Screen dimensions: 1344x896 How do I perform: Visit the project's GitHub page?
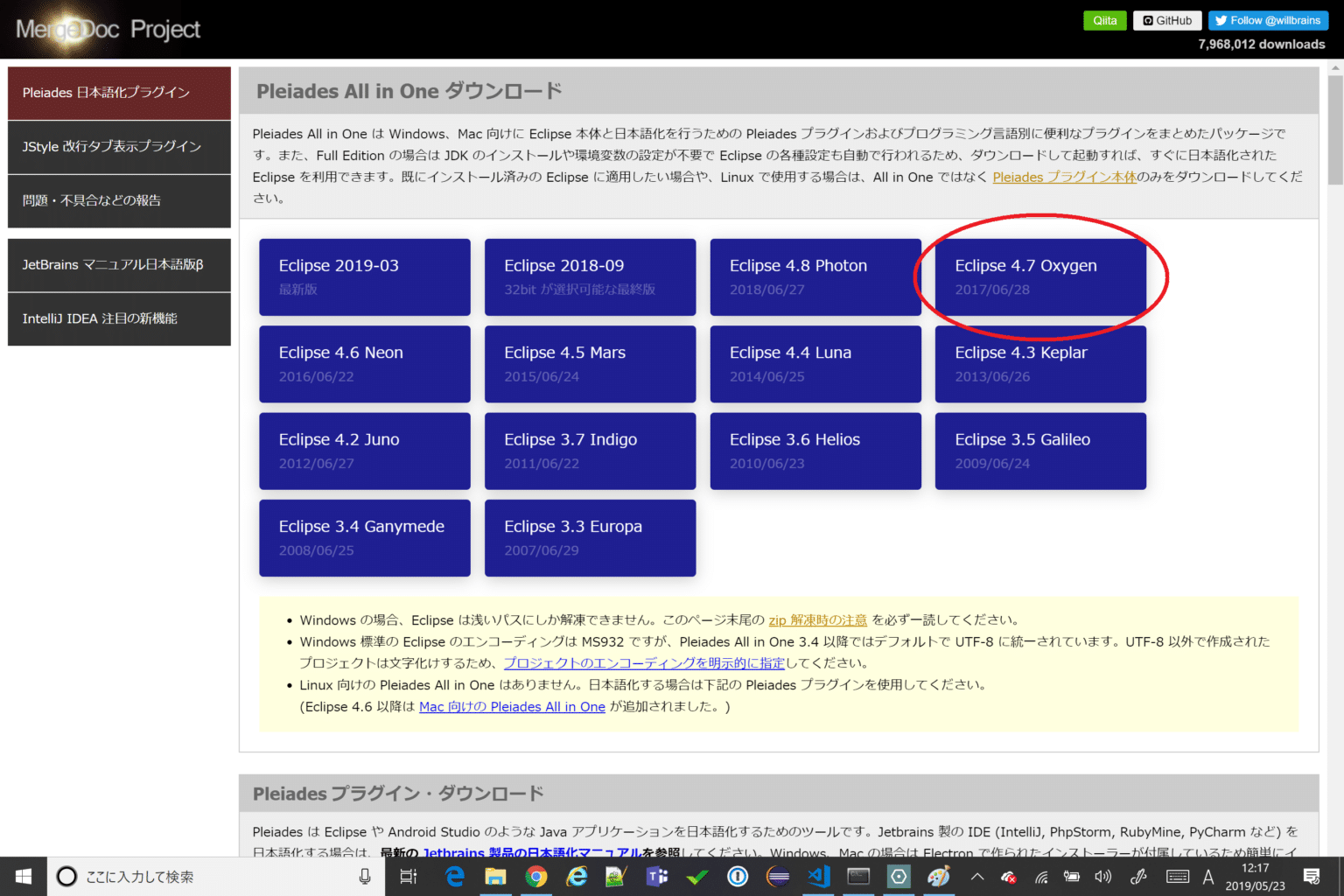tap(1166, 20)
